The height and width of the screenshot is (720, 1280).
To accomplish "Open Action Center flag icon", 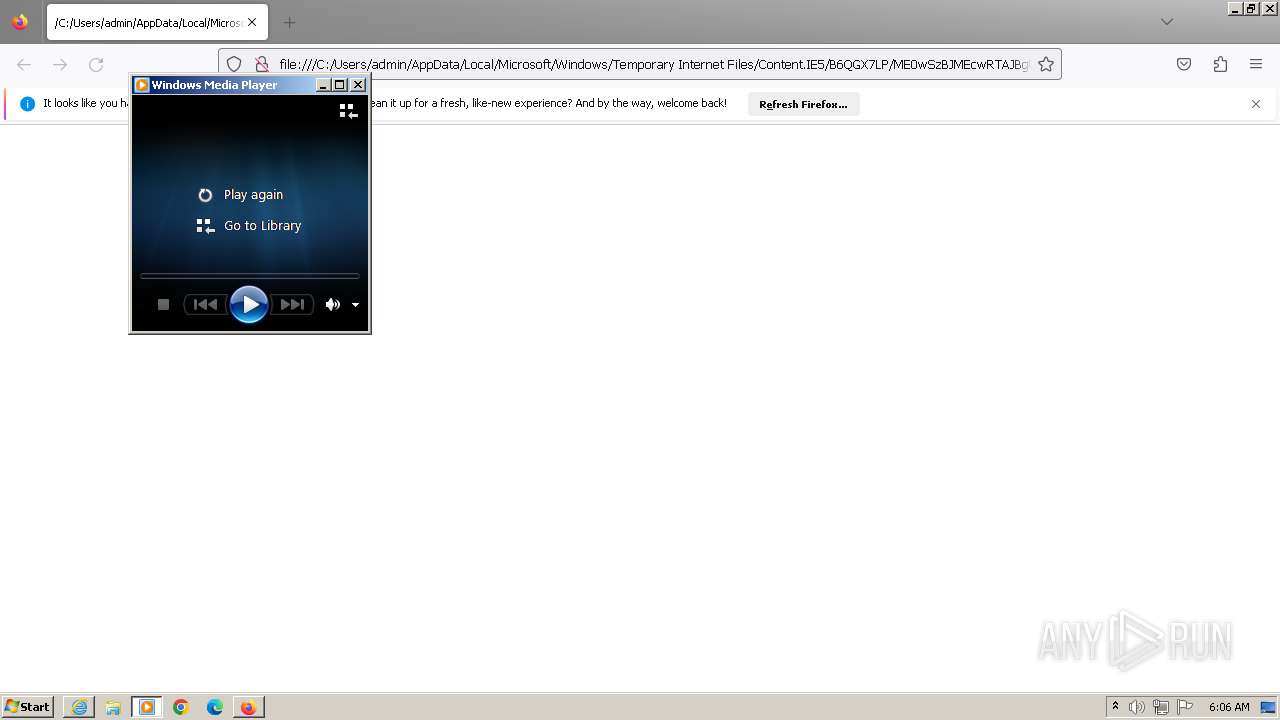I will pos(1185,707).
